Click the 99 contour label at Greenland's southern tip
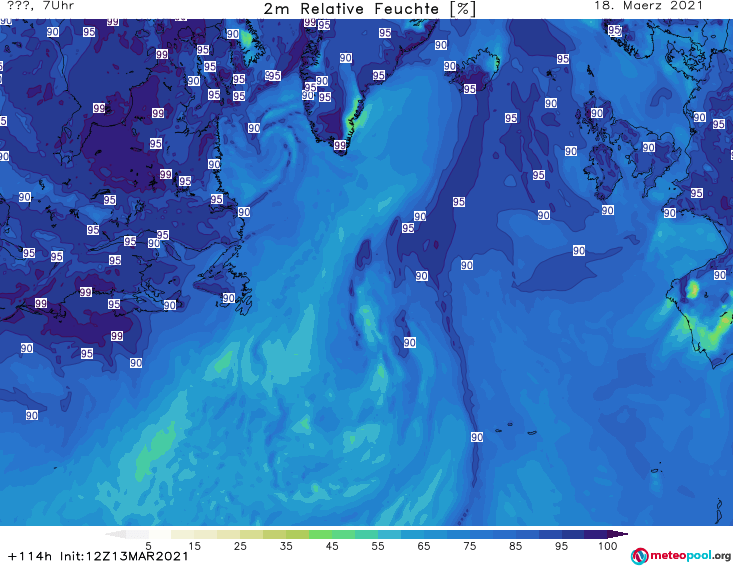The height and width of the screenshot is (566, 733). click(340, 145)
